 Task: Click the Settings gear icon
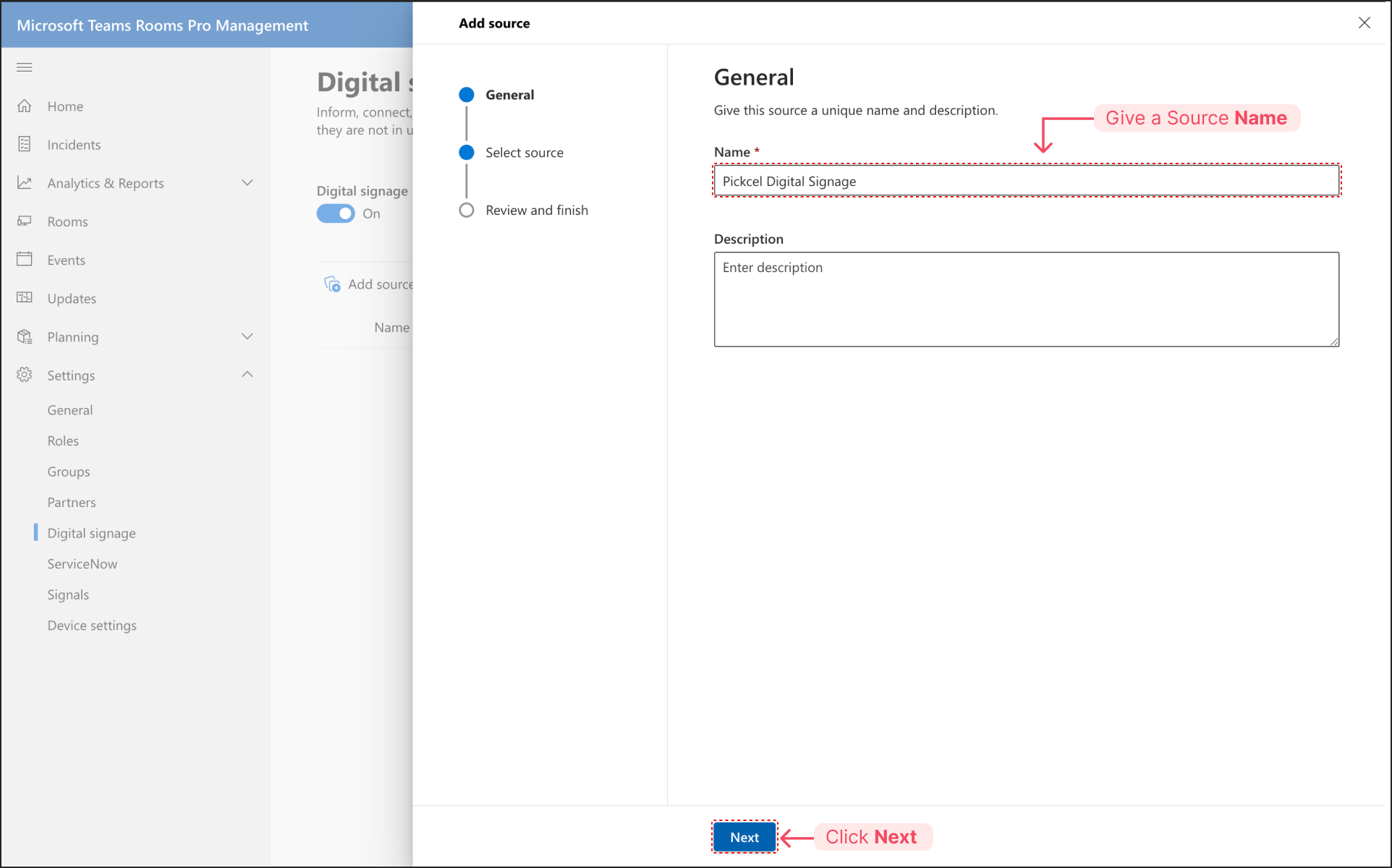tap(25, 375)
